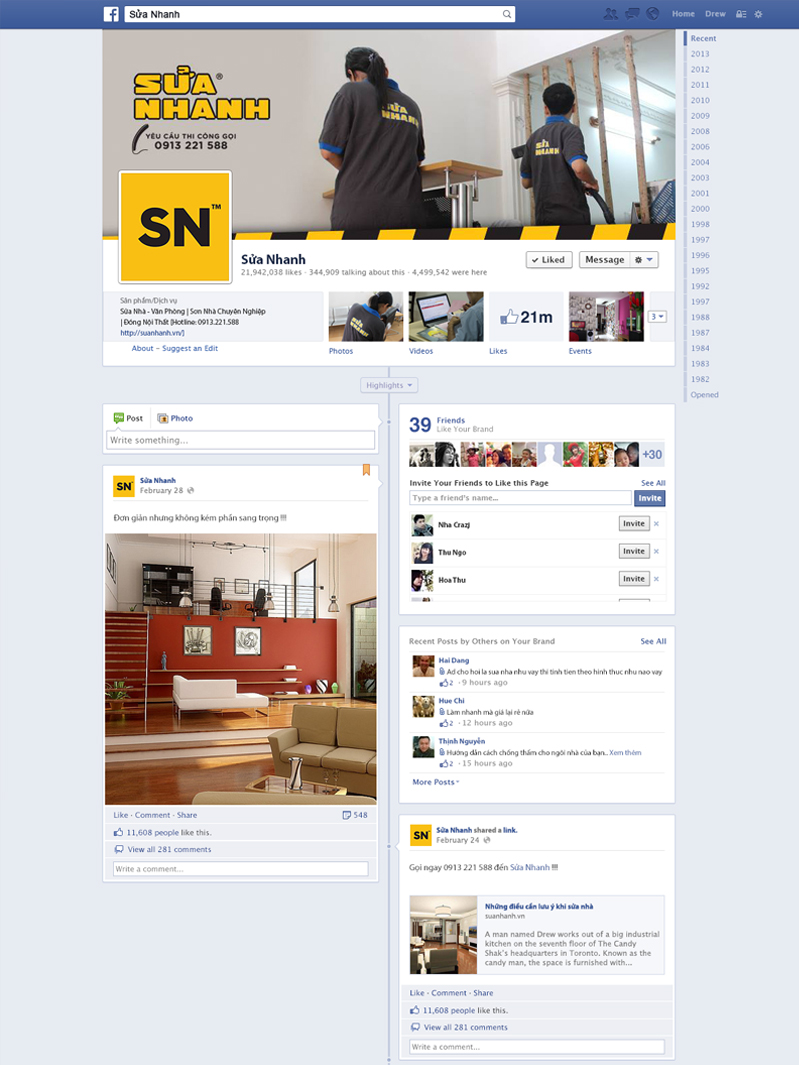Click Like on February 28 post
799x1065 pixels.
coord(121,815)
